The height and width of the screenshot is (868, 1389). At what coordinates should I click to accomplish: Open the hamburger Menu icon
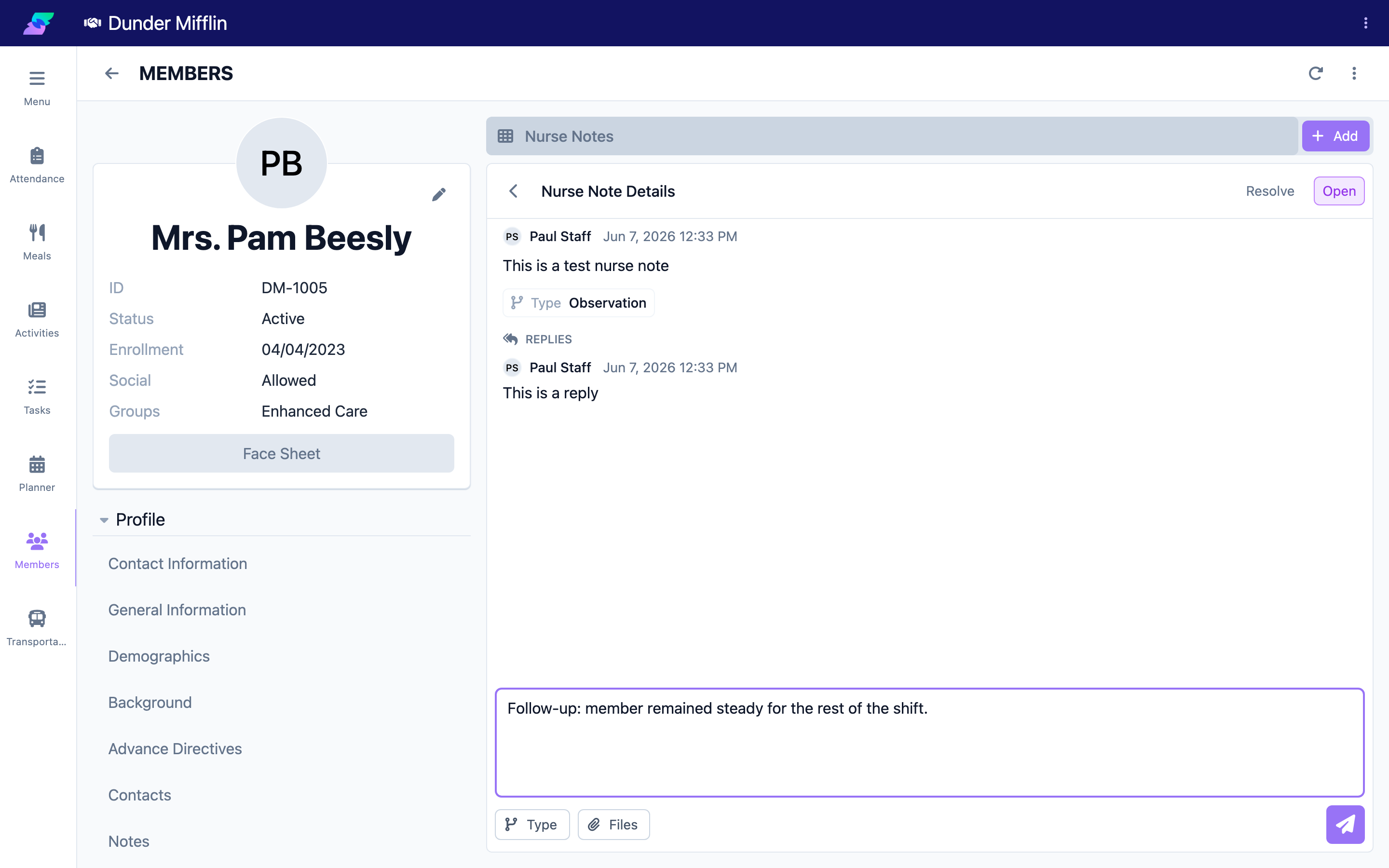[37, 78]
